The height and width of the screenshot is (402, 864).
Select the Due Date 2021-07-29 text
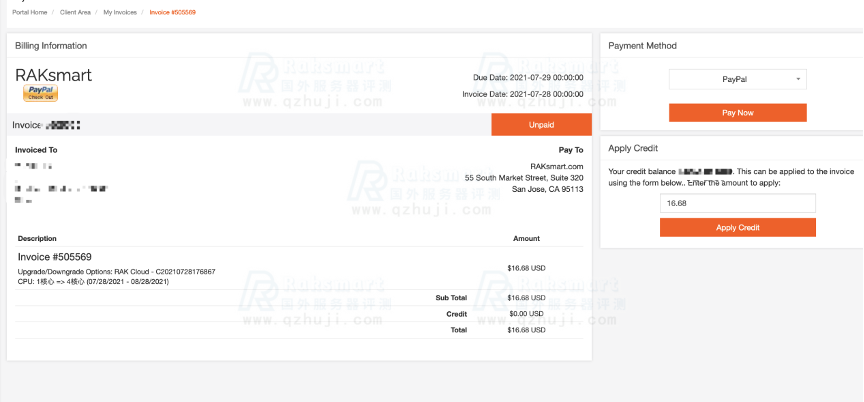[x=528, y=78]
